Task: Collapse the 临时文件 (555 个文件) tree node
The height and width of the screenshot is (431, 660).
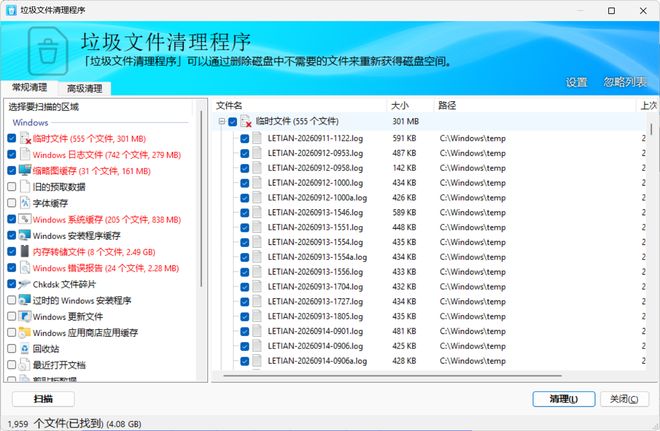Action: click(x=221, y=122)
